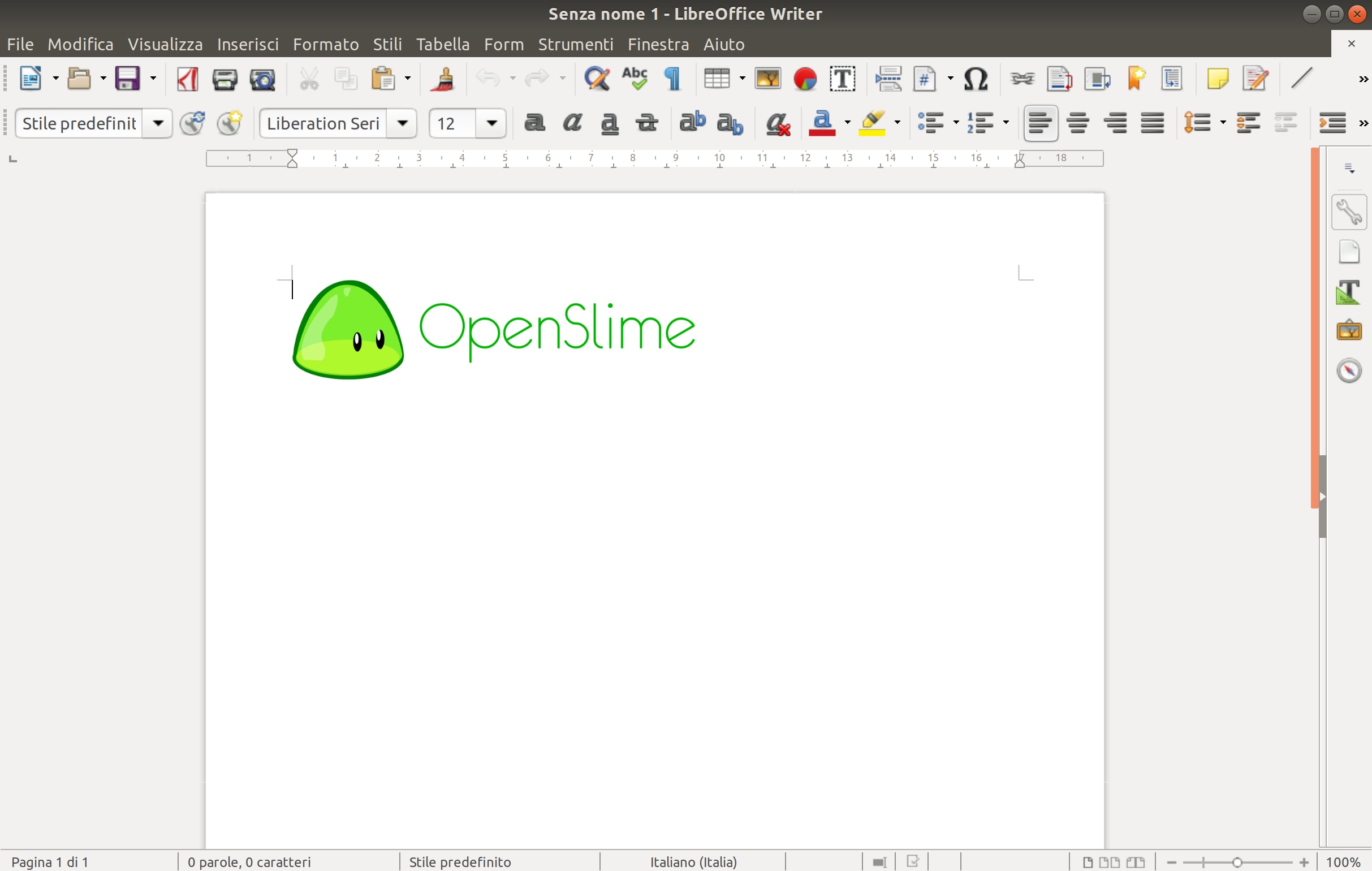The height and width of the screenshot is (871, 1372).
Task: Expand the paragraph style dropdown
Action: click(x=158, y=123)
